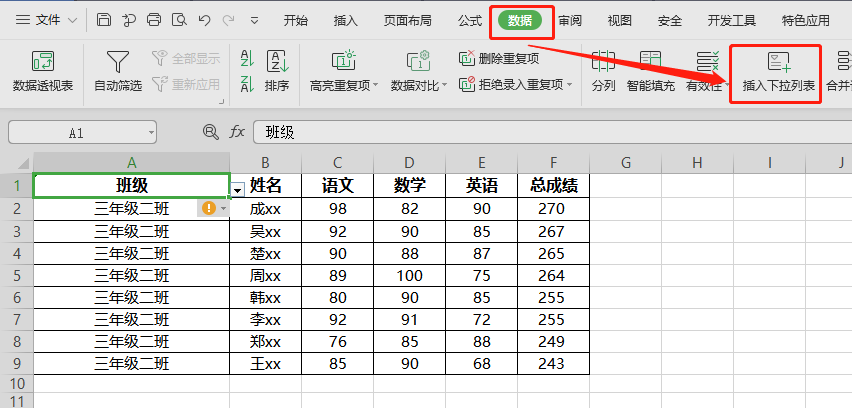Click the fx insert function button
Viewport: 852px width, 408px height.
point(237,132)
